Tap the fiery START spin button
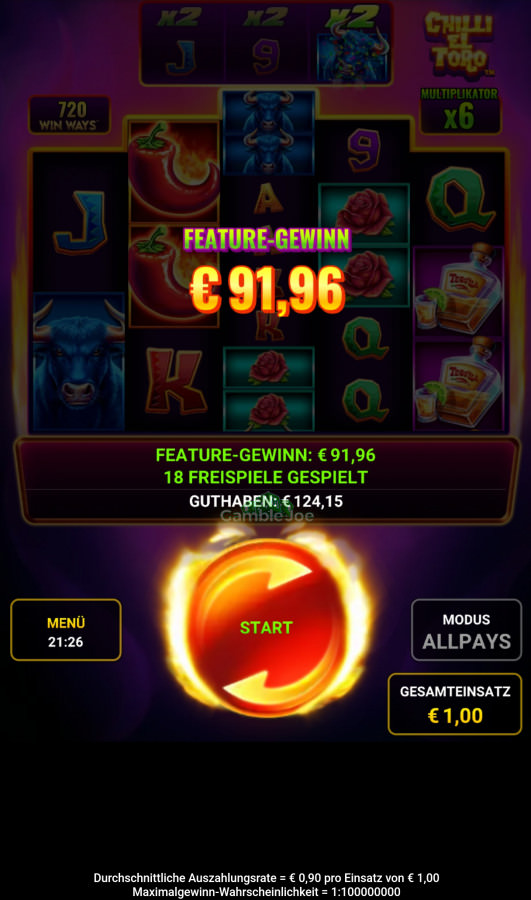The image size is (531, 900). point(266,627)
